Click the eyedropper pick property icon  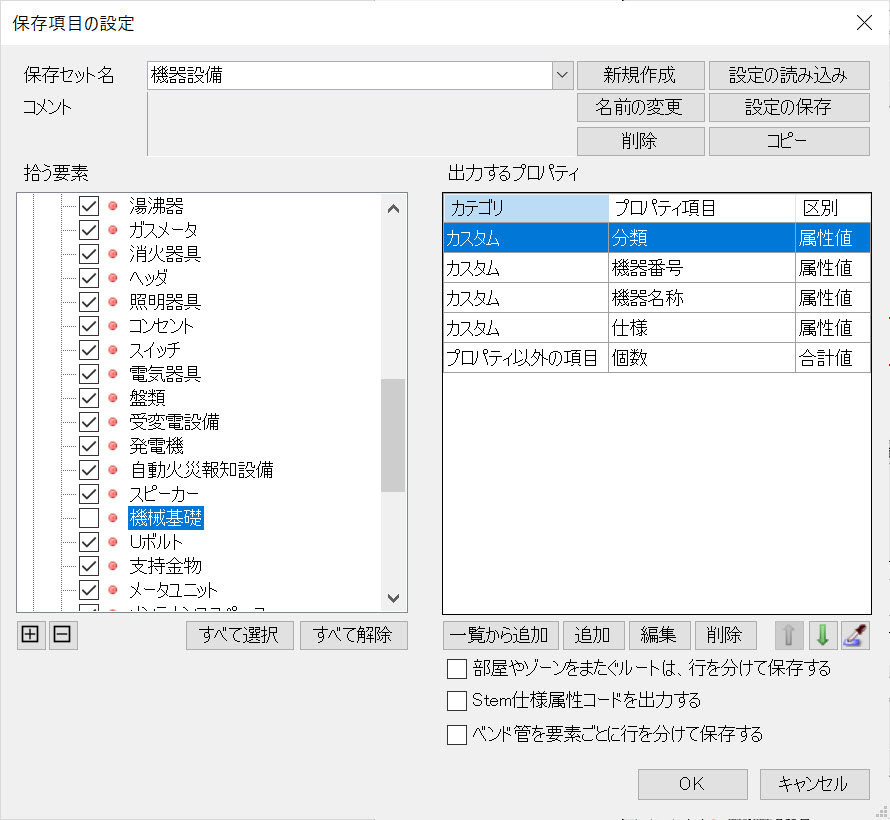(855, 635)
